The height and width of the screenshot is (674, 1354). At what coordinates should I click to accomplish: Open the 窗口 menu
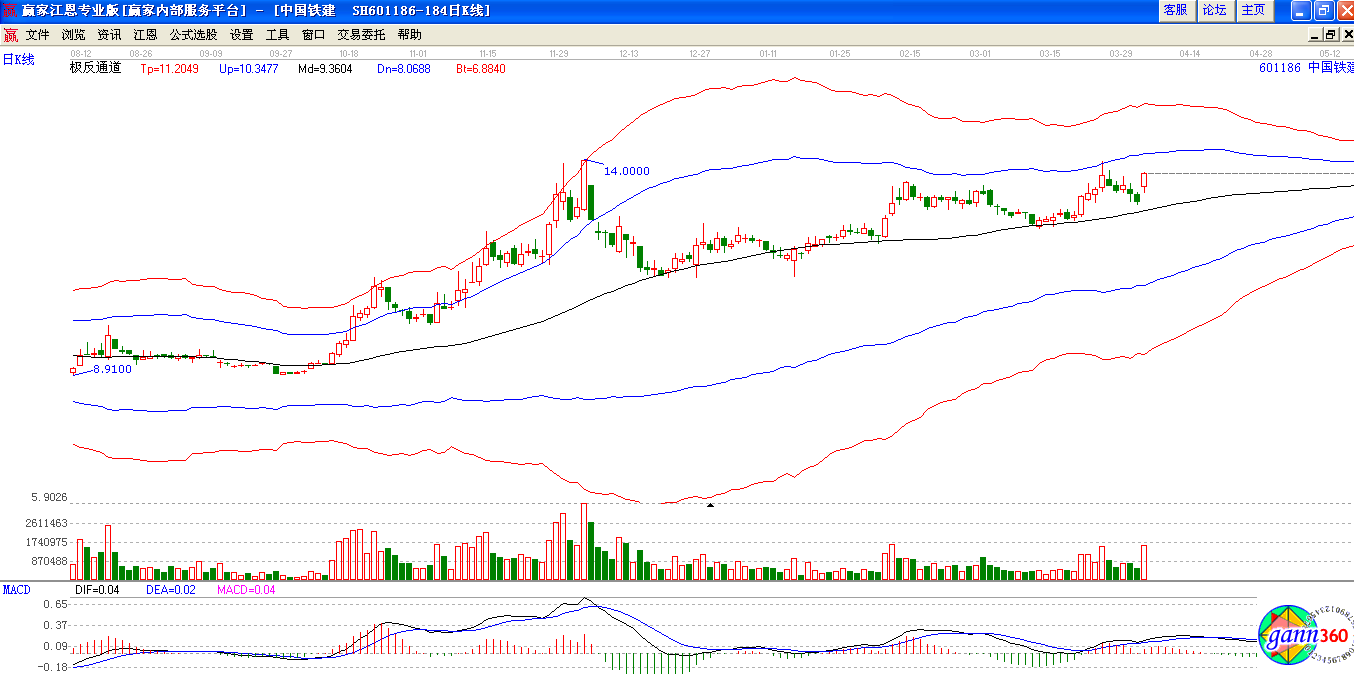pos(313,34)
